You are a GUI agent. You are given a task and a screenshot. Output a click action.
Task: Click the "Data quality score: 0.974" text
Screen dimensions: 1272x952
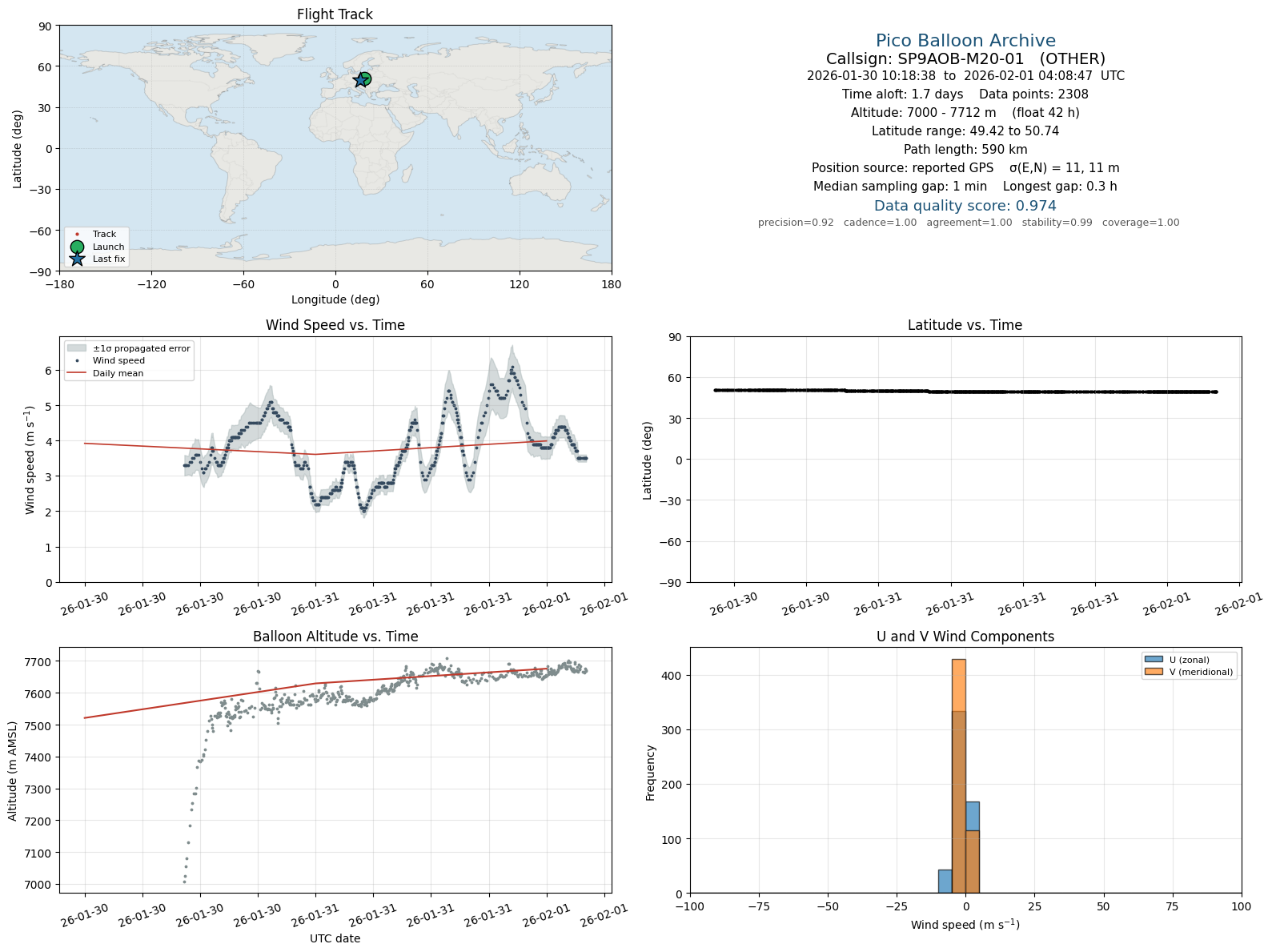tap(965, 206)
